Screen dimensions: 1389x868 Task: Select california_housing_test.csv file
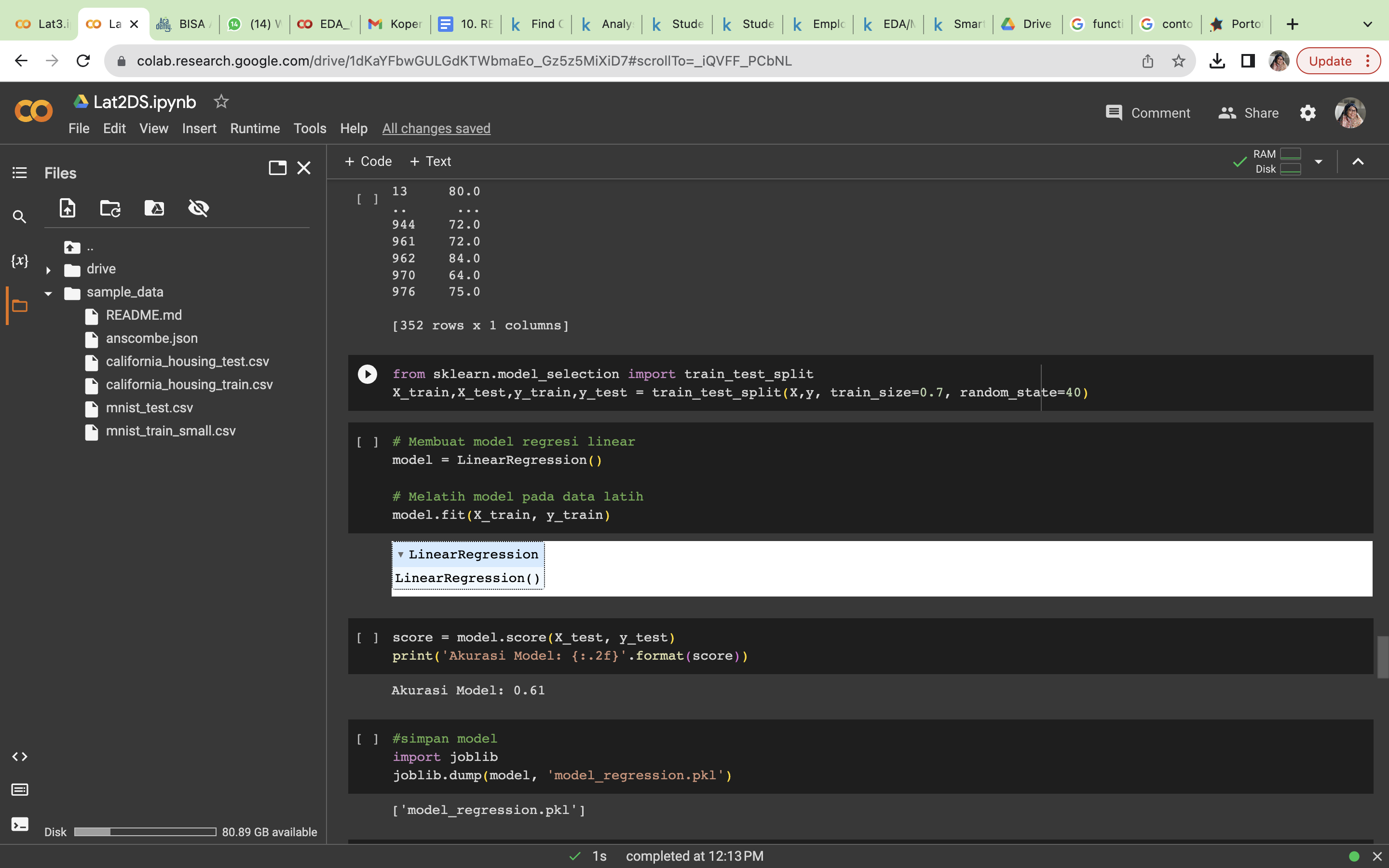[x=187, y=361]
